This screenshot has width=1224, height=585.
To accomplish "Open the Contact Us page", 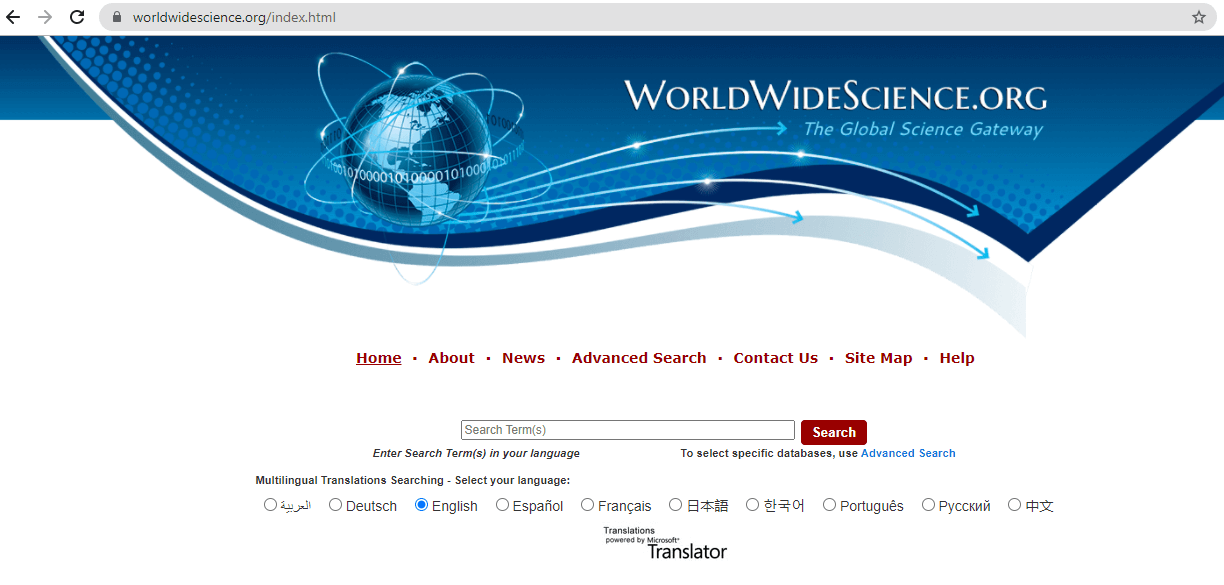I will click(775, 358).
